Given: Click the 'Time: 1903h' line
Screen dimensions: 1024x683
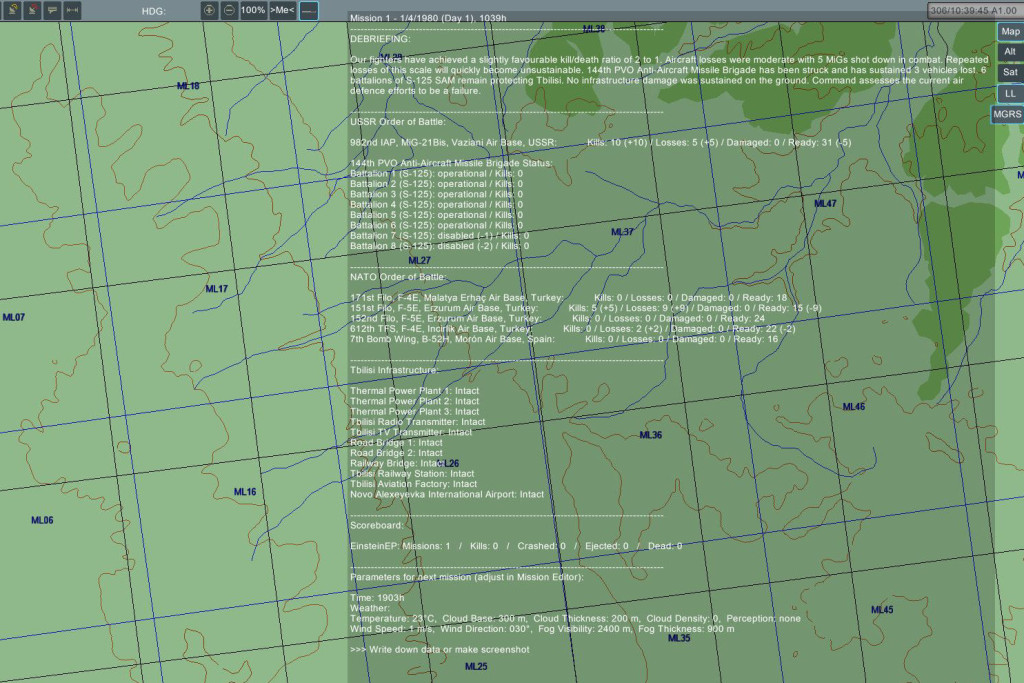Looking at the screenshot, I should tap(377, 598).
